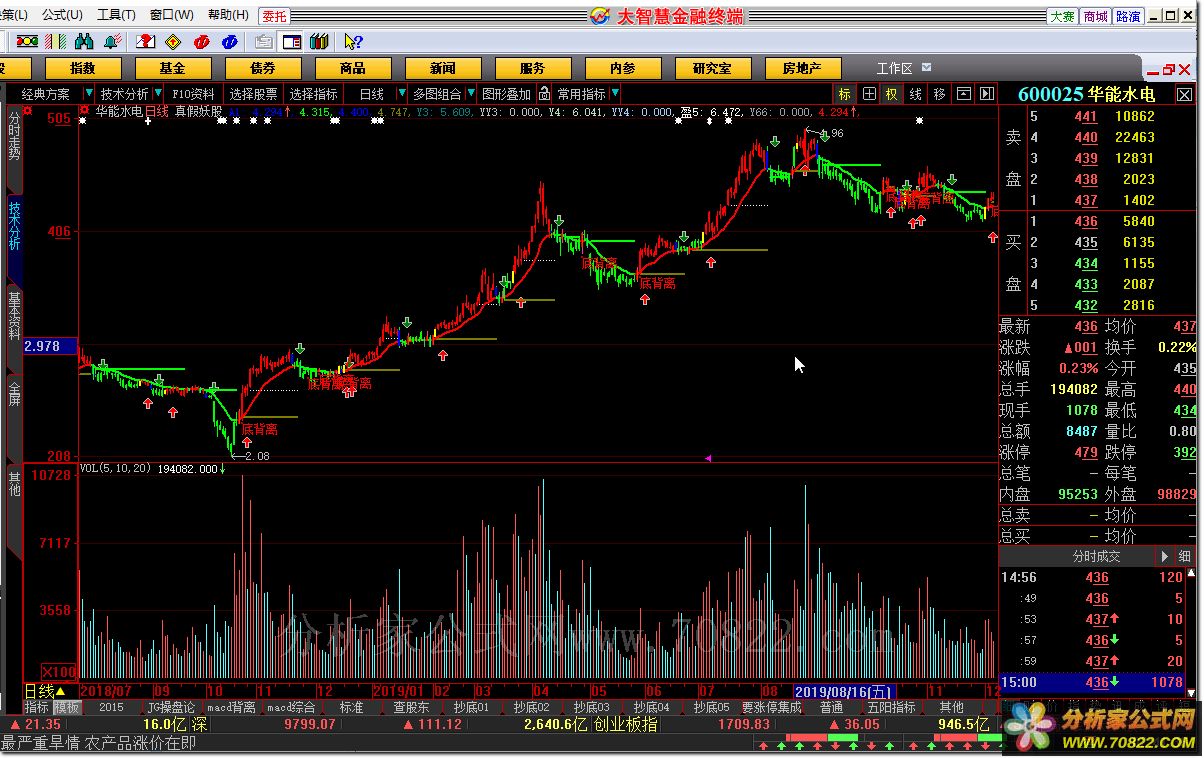Viewport: 1204px width, 758px height.
Task: Click the grey clipboard toolbar icon
Action: (264, 41)
